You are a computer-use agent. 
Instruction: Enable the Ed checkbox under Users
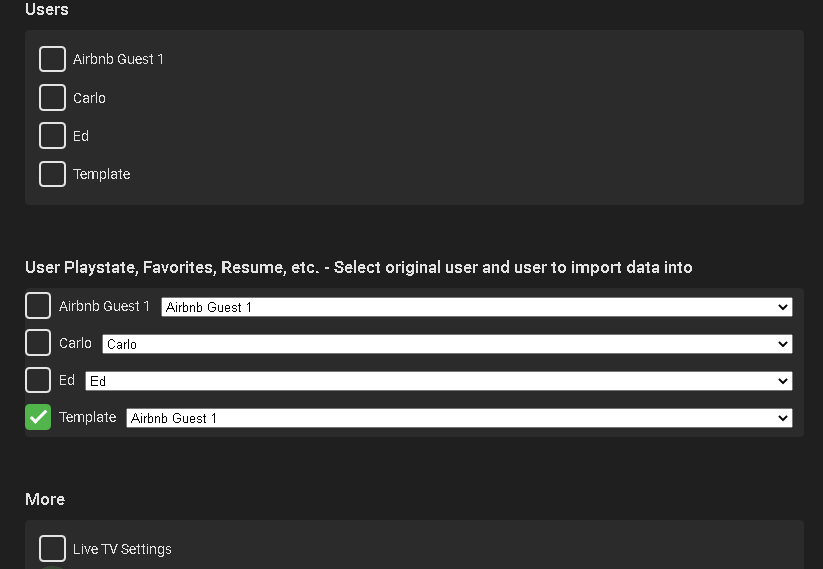click(x=52, y=135)
